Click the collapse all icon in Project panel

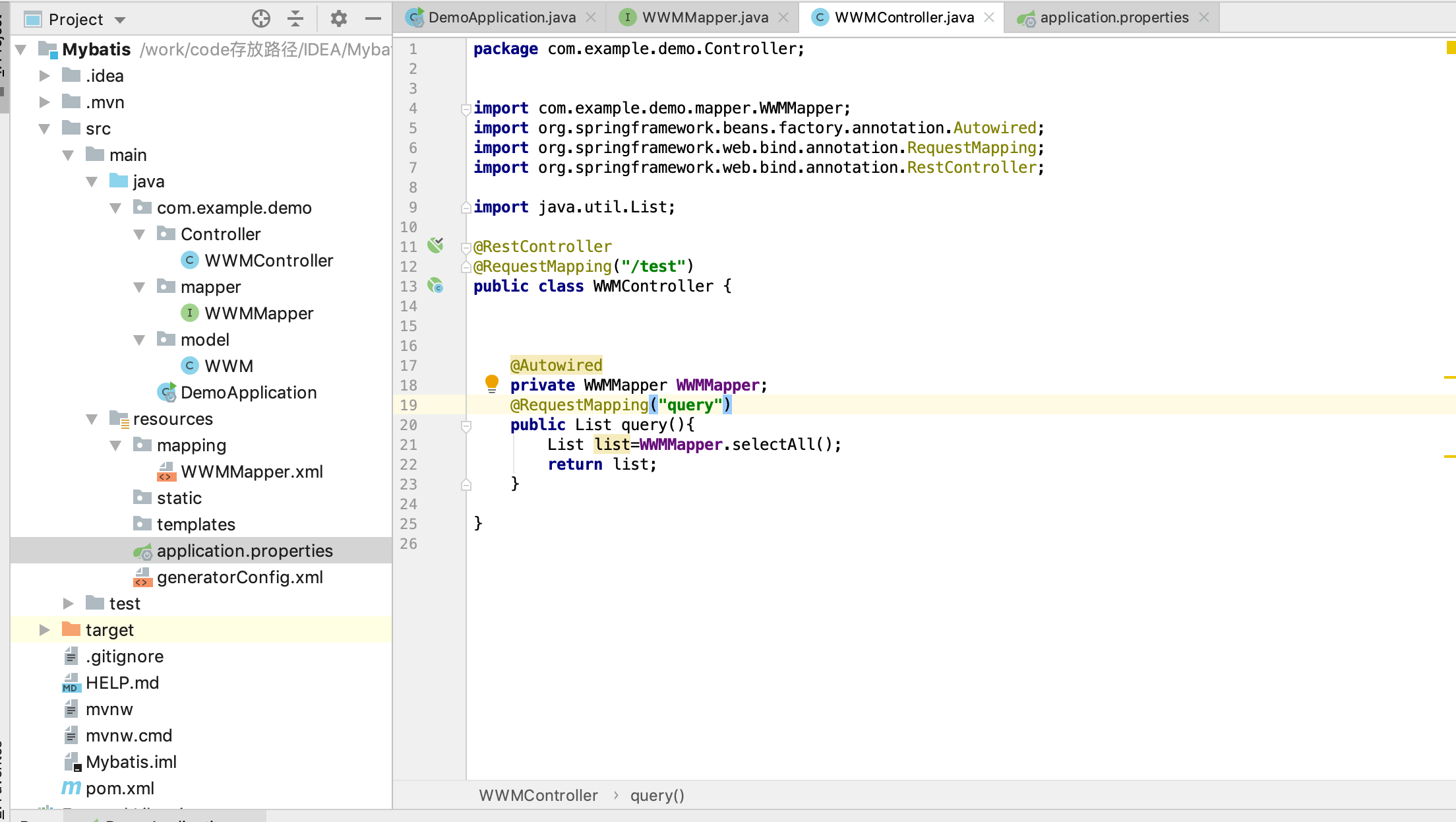[x=295, y=18]
